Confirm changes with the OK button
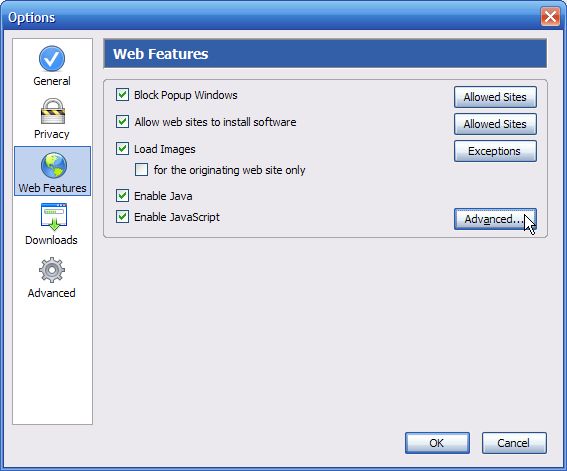567x471 pixels. 437,443
